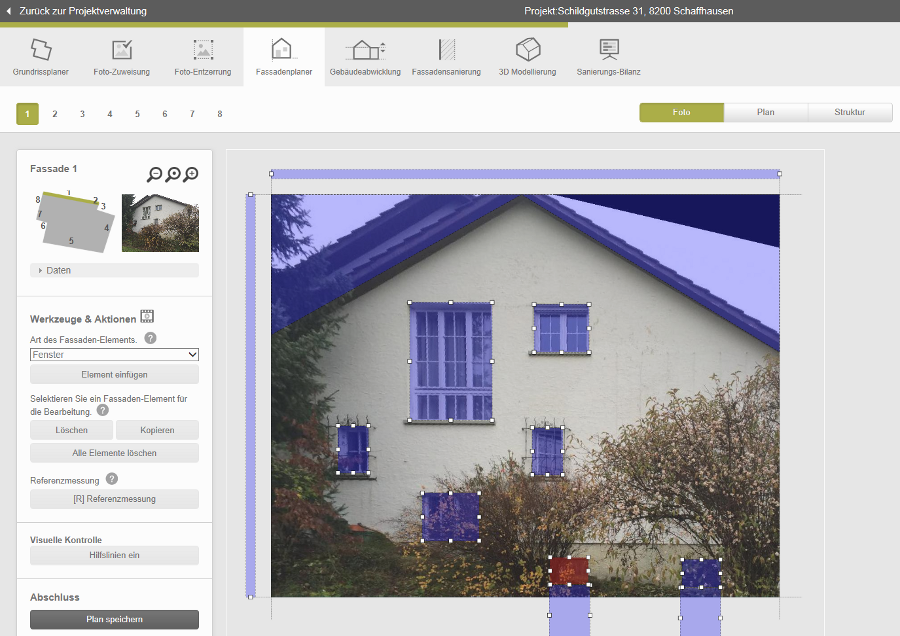Screen dimensions: 900x636
Task: Expand the Daten section
Action: 114,270
